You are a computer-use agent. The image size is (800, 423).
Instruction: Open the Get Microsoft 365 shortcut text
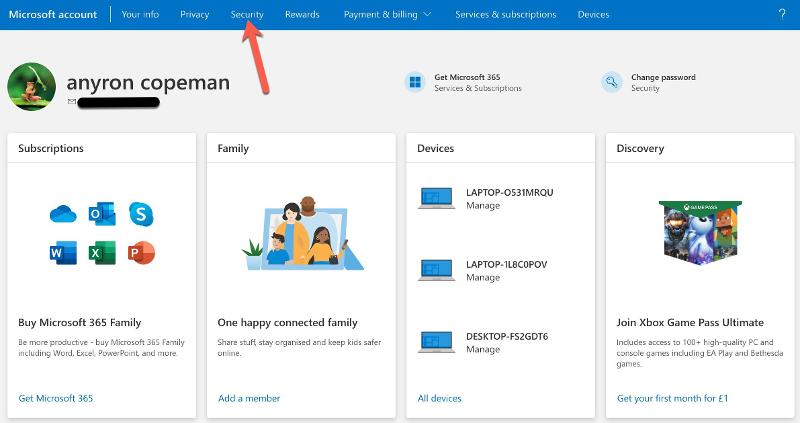467,77
